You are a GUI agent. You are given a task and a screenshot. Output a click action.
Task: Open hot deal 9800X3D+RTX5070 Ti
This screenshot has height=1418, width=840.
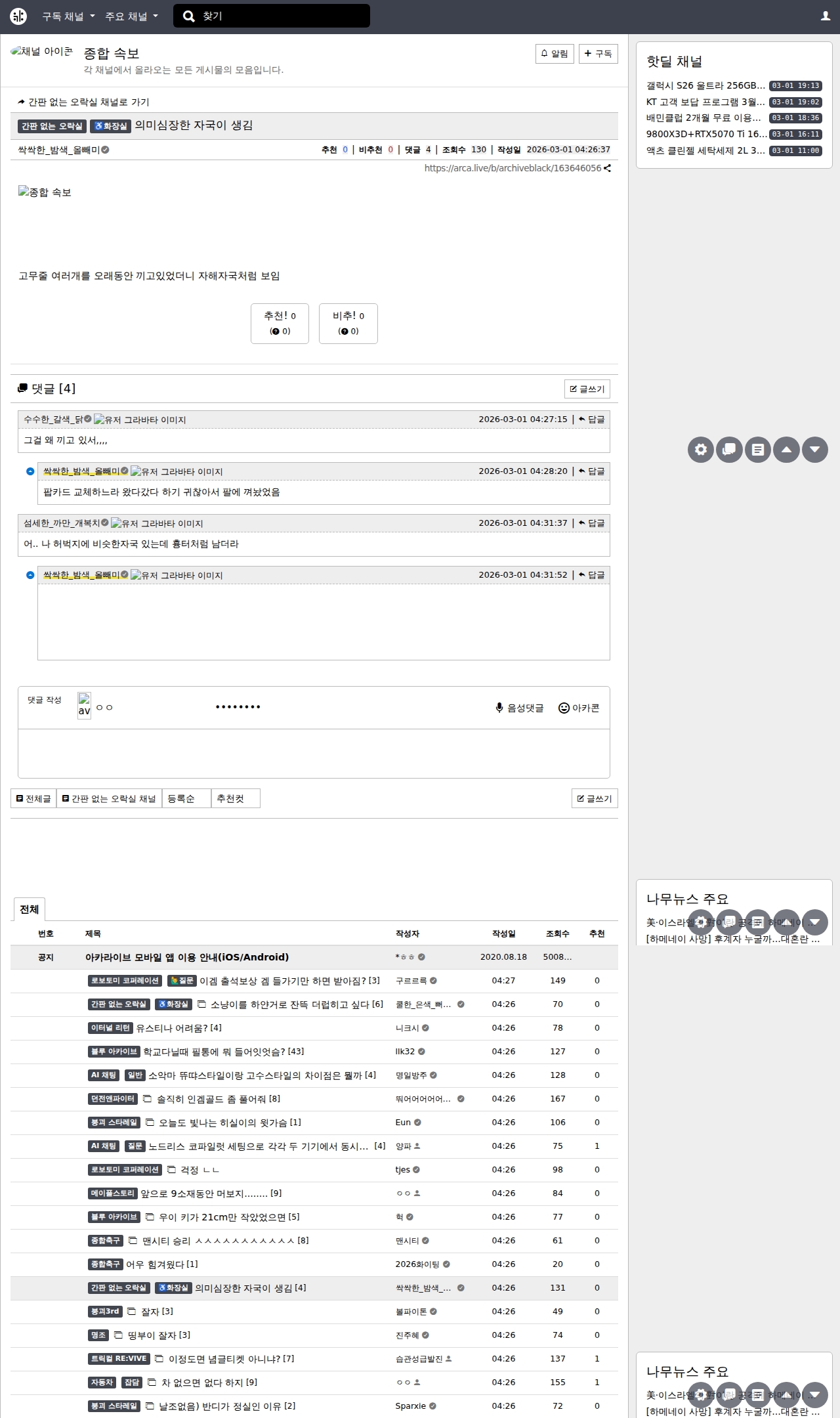[x=706, y=134]
